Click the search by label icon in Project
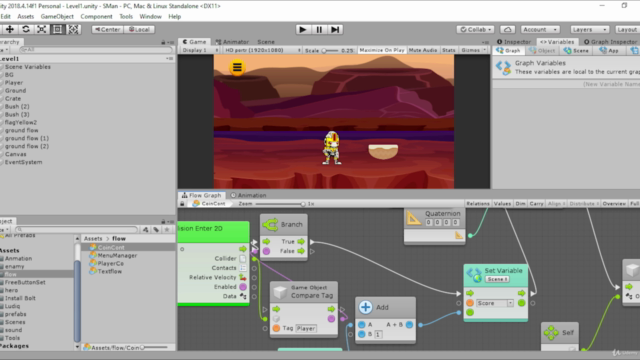640x360 pixels. coord(156,229)
